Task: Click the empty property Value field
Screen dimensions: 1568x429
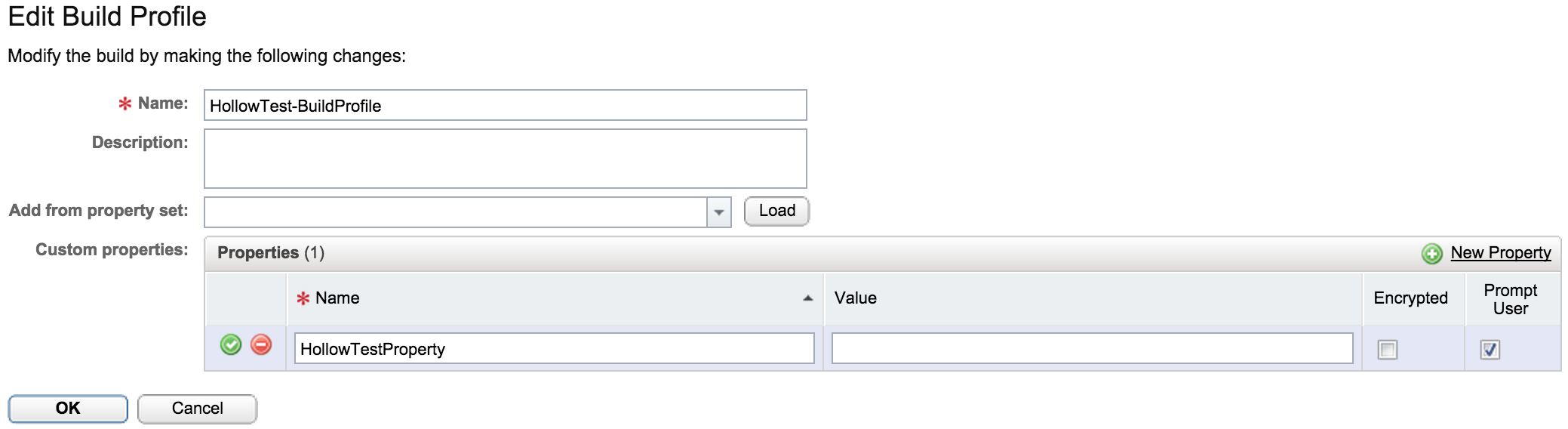Action: pos(1091,349)
